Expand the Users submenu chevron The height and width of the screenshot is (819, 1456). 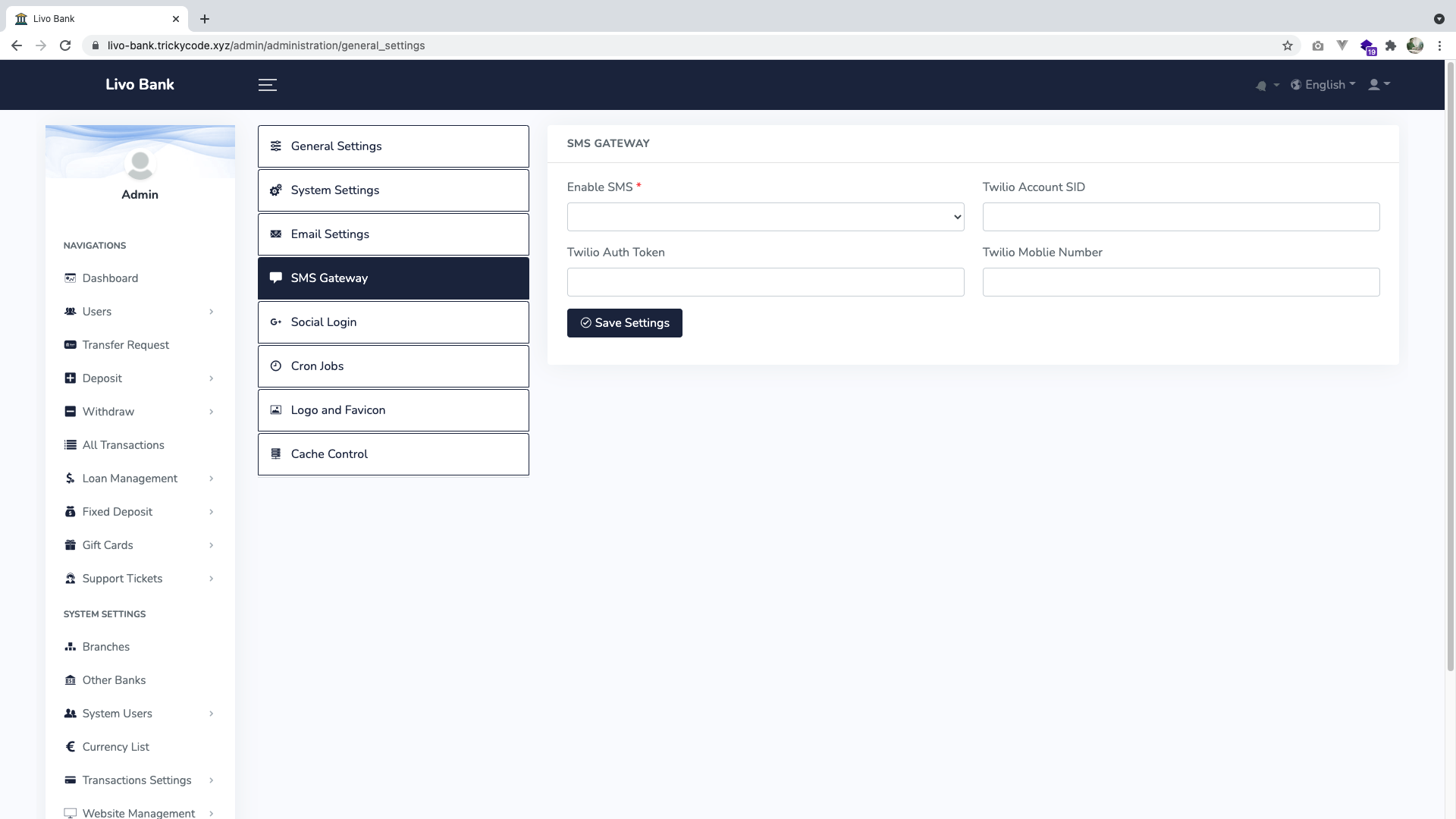coord(212,312)
